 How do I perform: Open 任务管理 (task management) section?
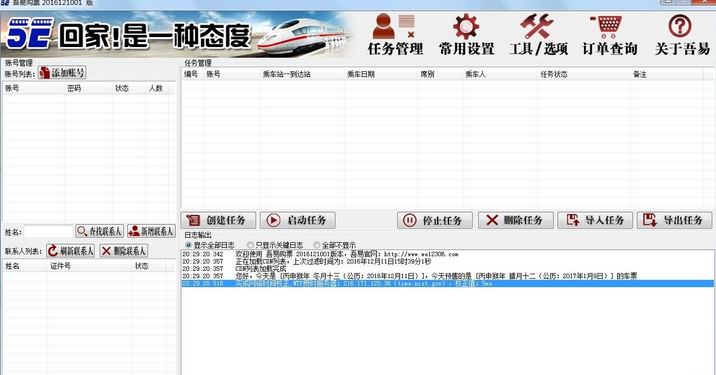tap(395, 35)
